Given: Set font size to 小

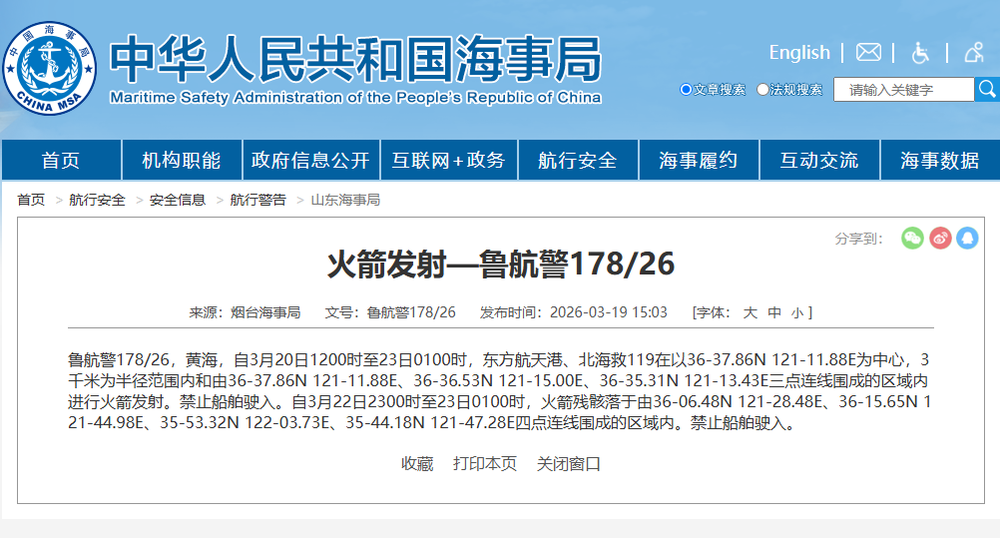Looking at the screenshot, I should 797,313.
